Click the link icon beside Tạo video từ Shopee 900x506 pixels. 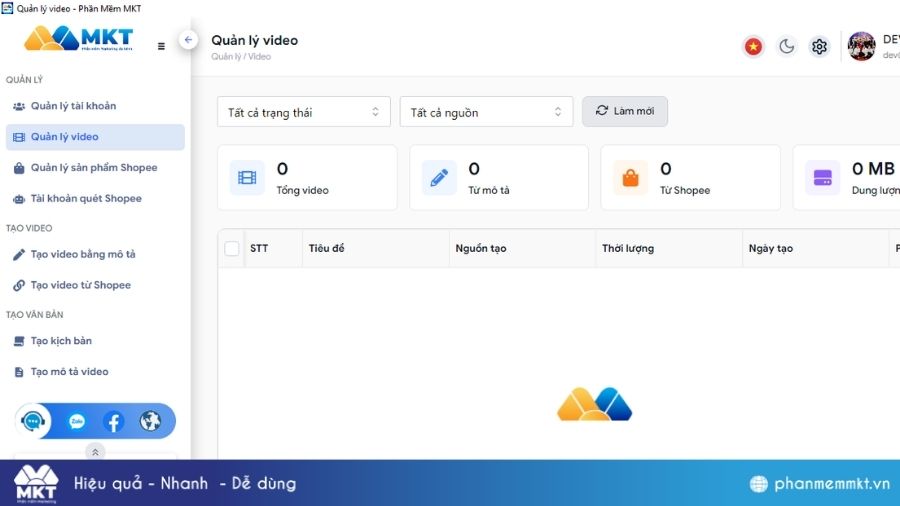(19, 285)
